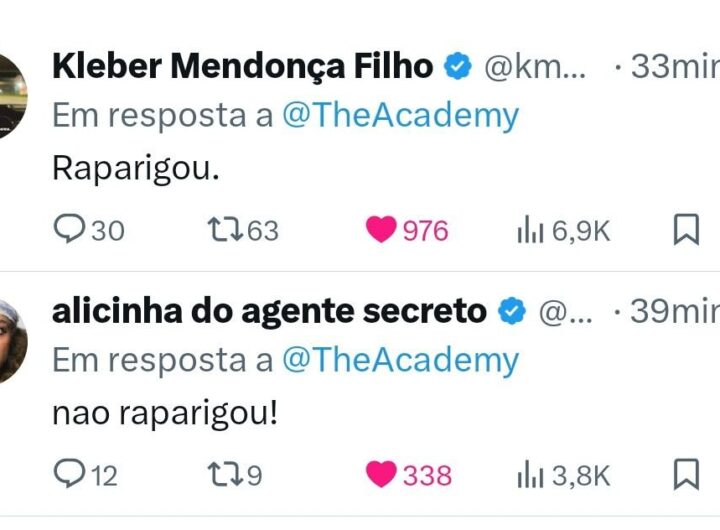
Task: Reply to alicinha's 'nao raparigou!' tweet
Action: [x=85, y=474]
